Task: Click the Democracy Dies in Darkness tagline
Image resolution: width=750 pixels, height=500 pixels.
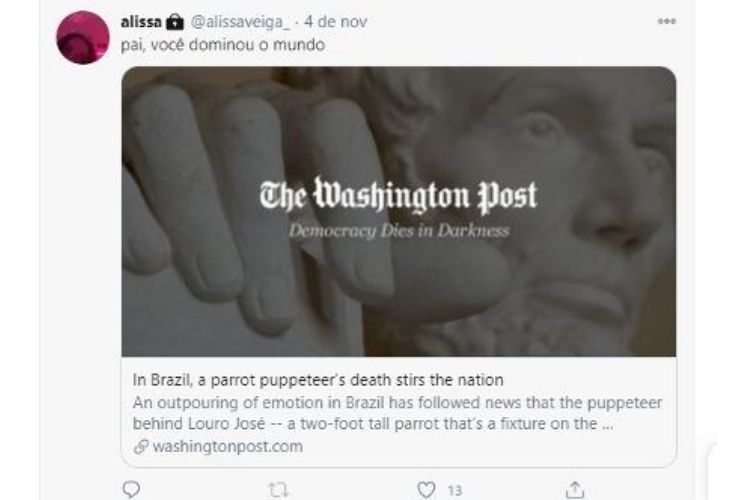Action: tap(399, 231)
